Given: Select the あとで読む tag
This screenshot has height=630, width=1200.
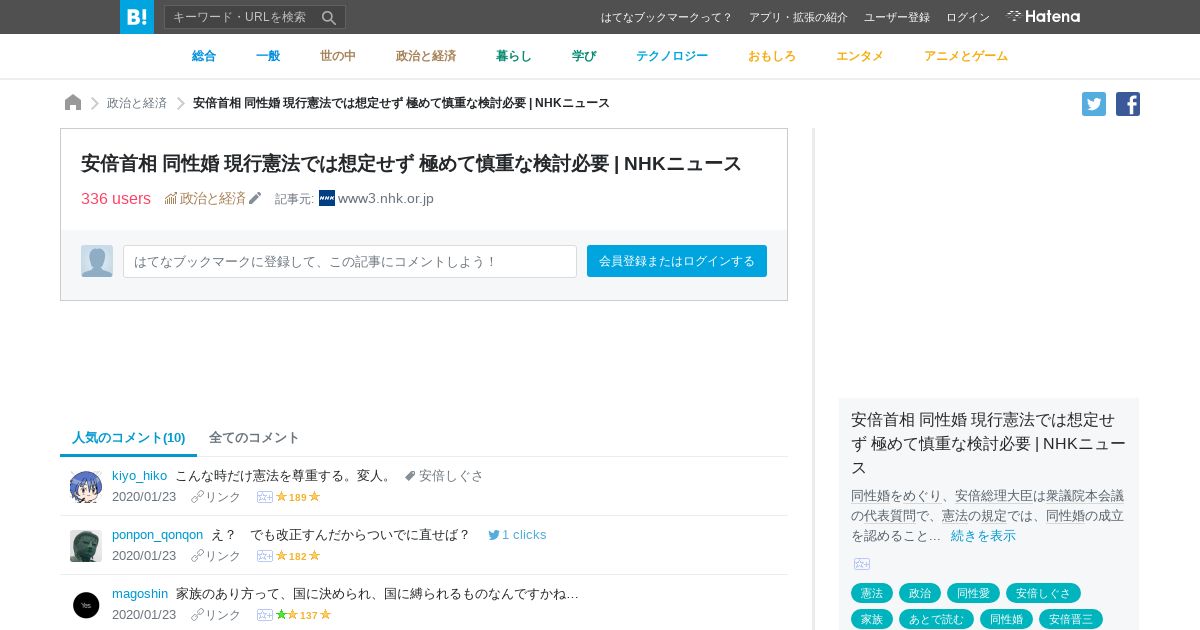Looking at the screenshot, I should (936, 619).
